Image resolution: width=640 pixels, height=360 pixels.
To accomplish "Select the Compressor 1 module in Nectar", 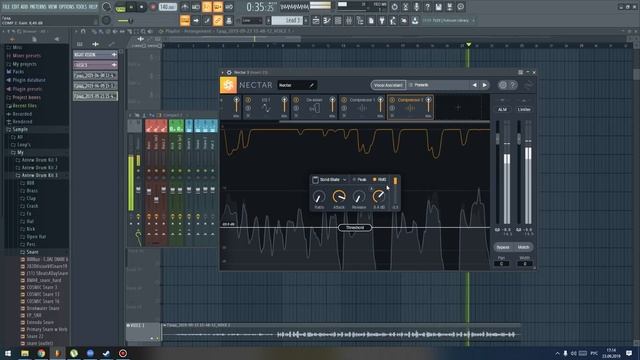I will click(x=362, y=107).
